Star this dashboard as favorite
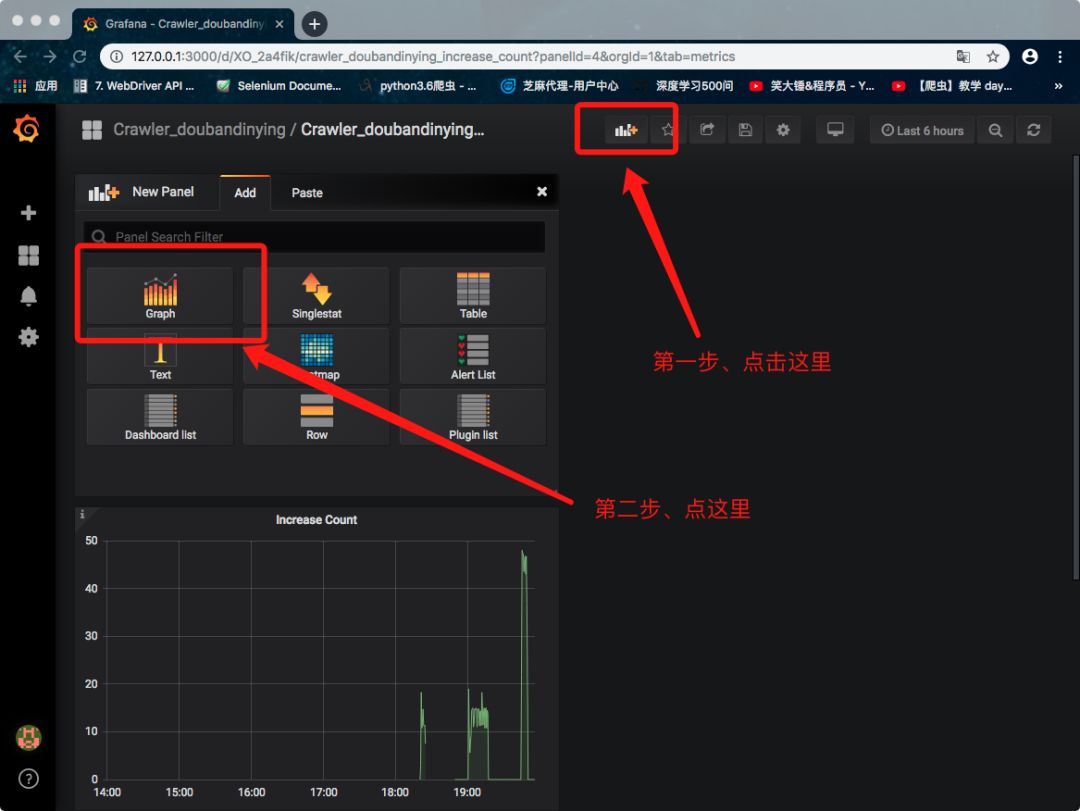The width and height of the screenshot is (1080, 811). pyautogui.click(x=667, y=130)
